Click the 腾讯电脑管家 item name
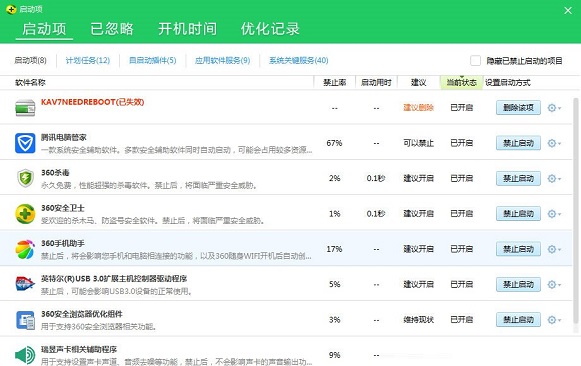The image size is (581, 366). coord(63,137)
